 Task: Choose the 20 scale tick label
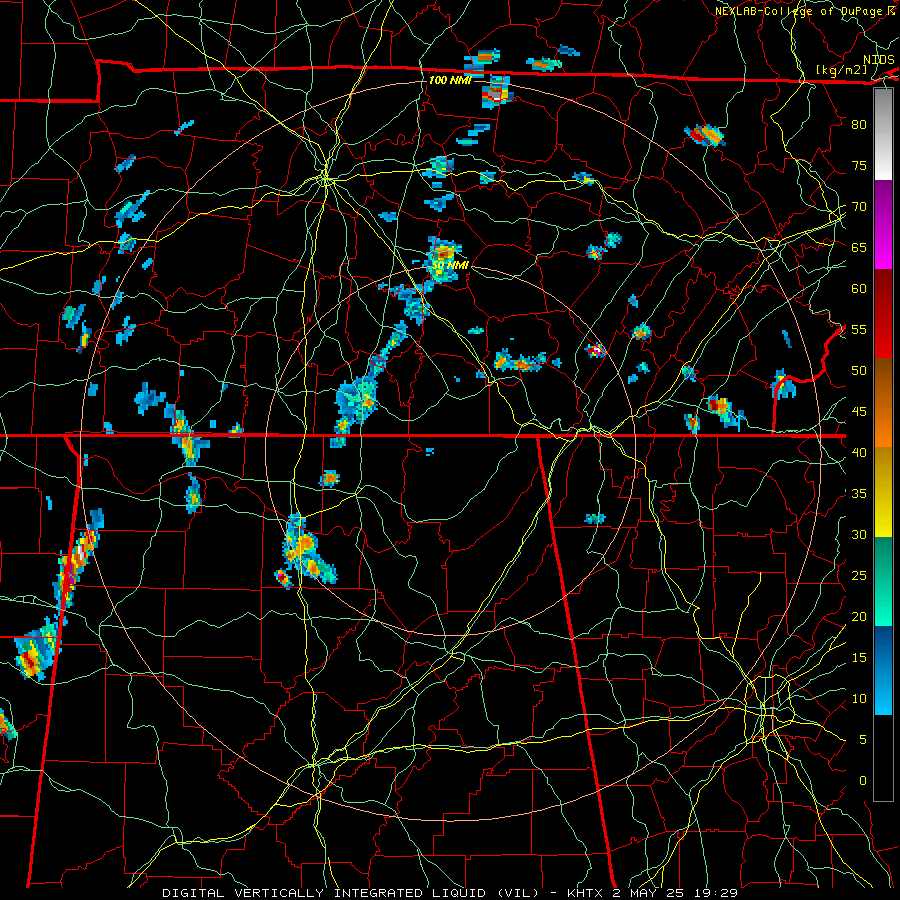pos(859,616)
